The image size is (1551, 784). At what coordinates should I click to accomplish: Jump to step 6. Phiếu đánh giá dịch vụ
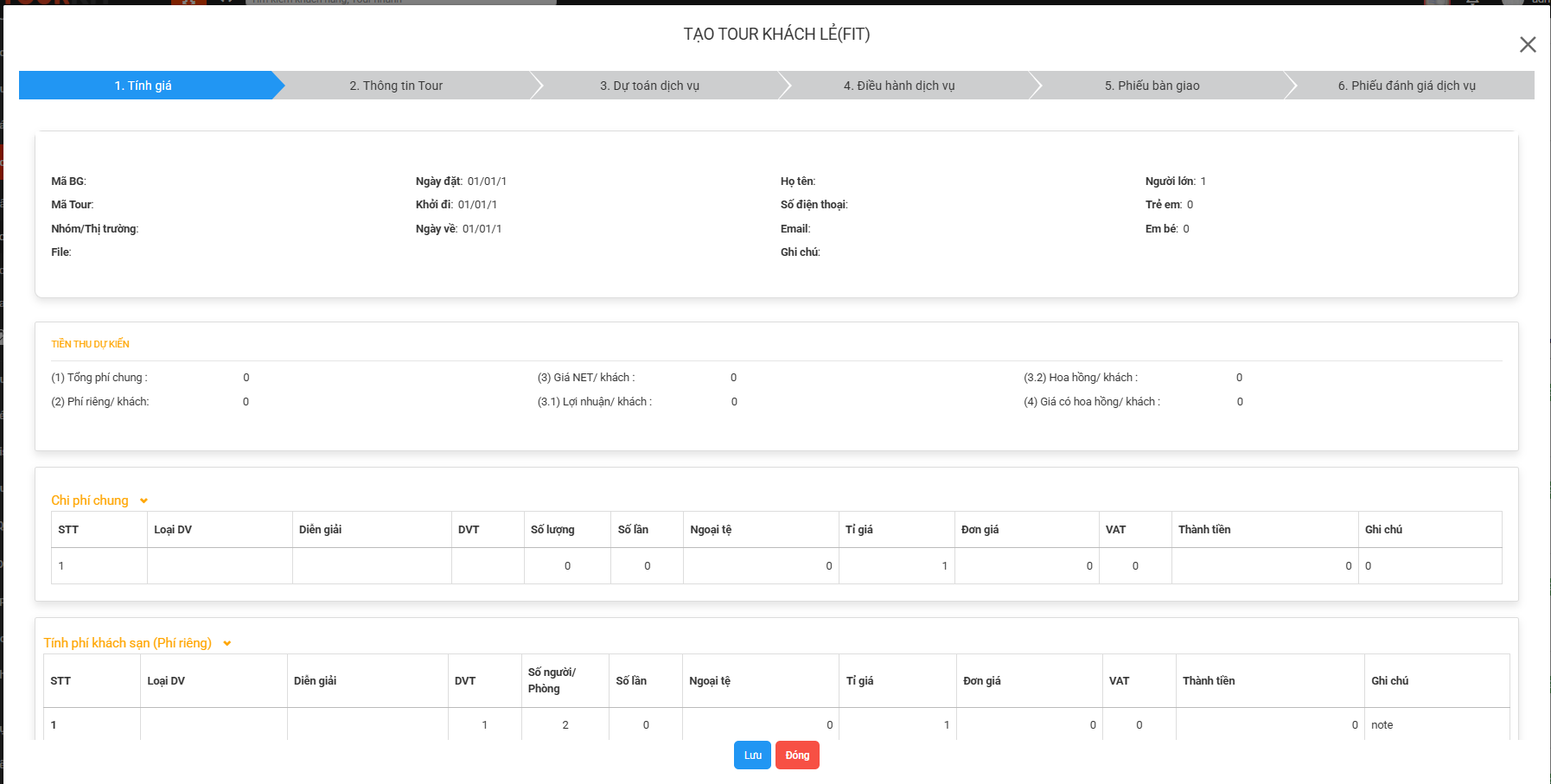point(1407,86)
